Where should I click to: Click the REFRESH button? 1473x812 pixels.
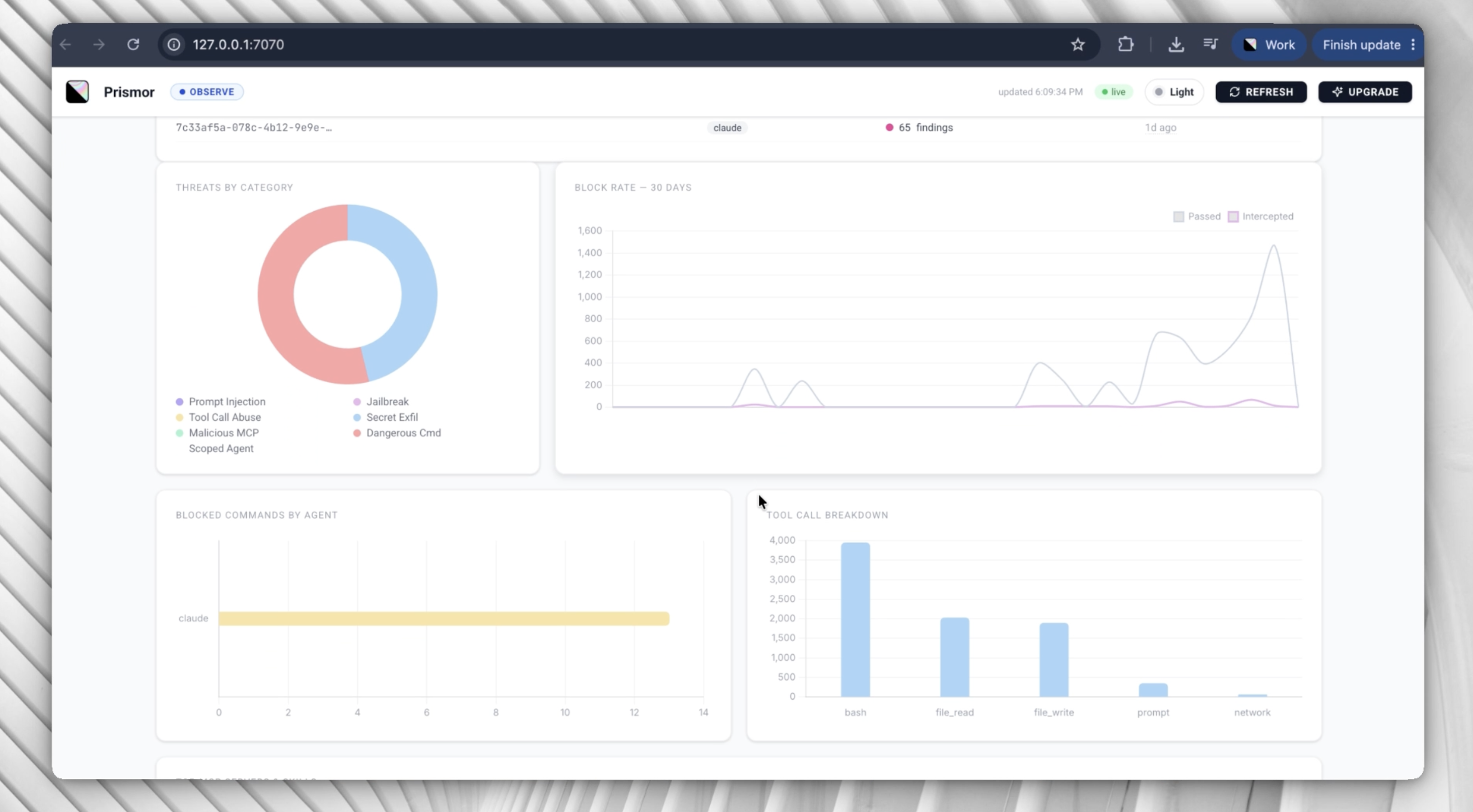(1261, 92)
